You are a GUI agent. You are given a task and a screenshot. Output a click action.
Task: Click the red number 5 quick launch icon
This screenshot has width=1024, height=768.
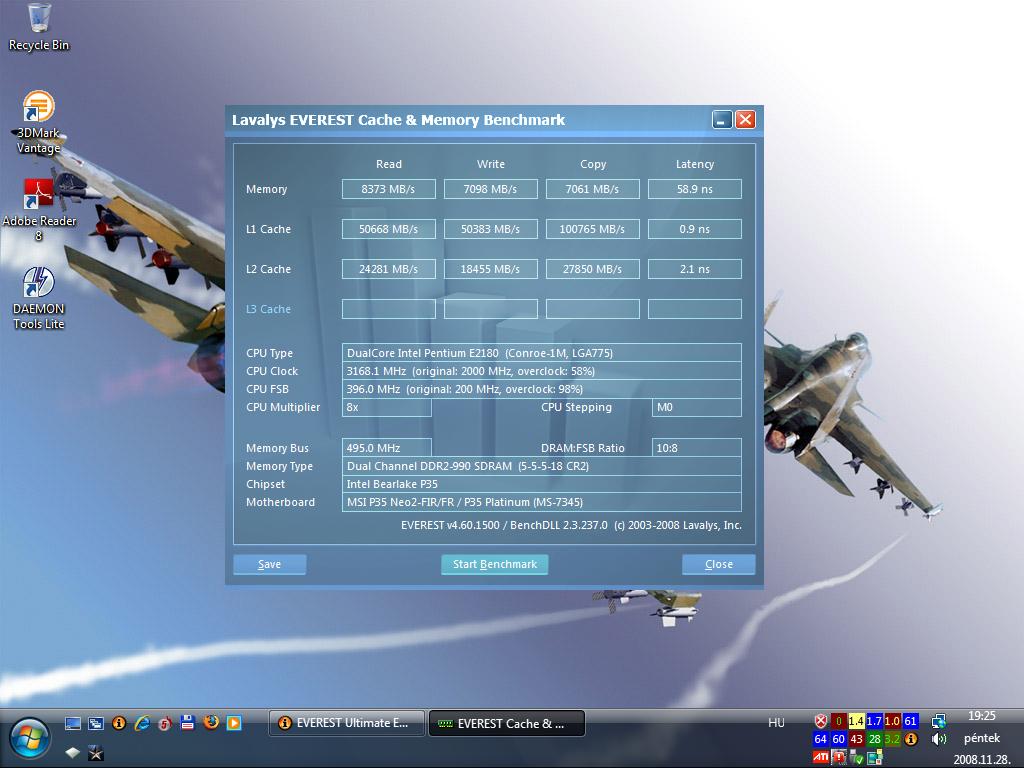click(x=165, y=723)
